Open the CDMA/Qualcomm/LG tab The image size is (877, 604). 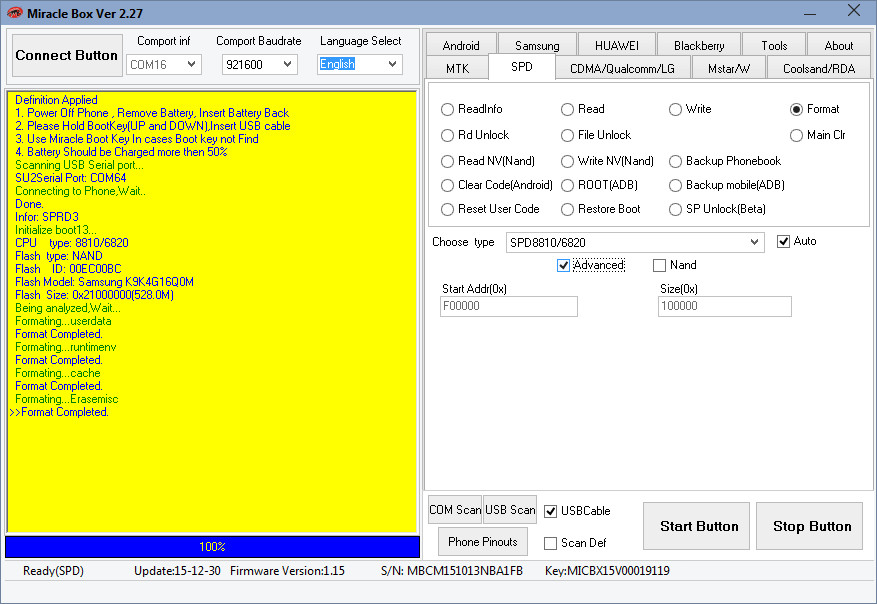[x=623, y=68]
